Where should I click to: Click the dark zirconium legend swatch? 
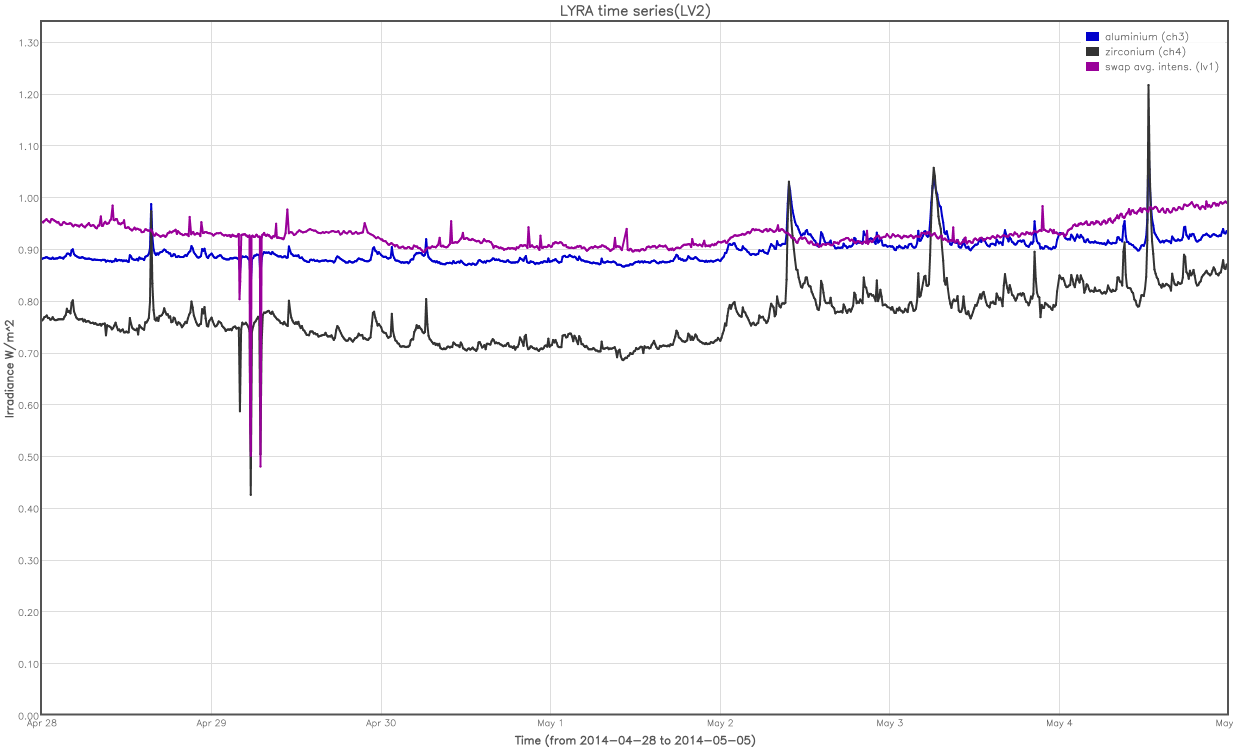click(1092, 52)
